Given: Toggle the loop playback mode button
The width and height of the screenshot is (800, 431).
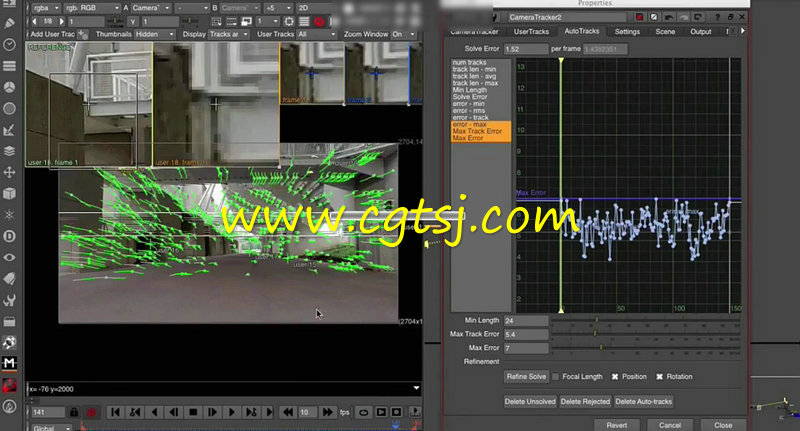Looking at the screenshot, I should click(363, 412).
